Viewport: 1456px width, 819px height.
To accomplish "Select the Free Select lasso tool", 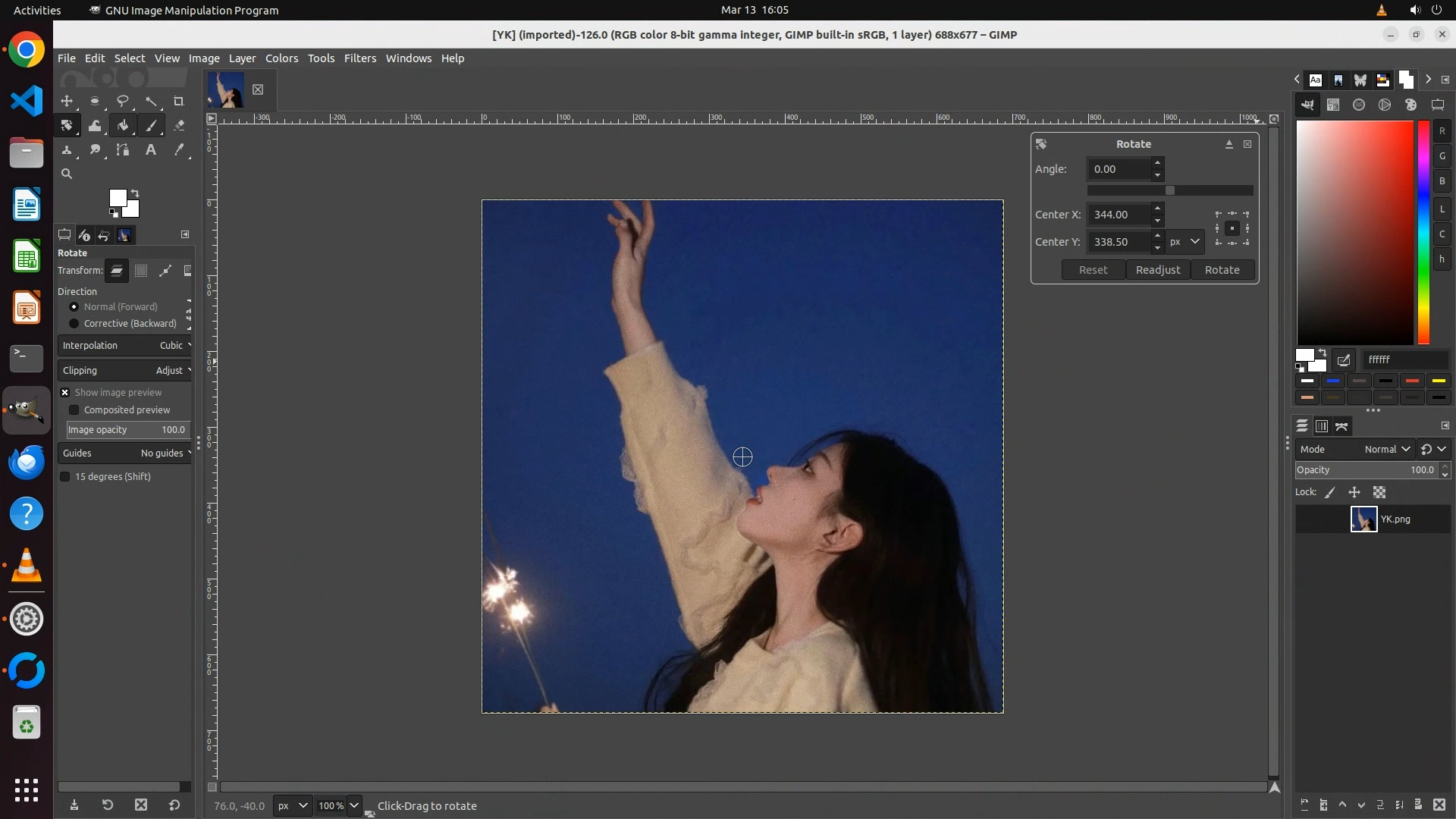I will pyautogui.click(x=123, y=102).
